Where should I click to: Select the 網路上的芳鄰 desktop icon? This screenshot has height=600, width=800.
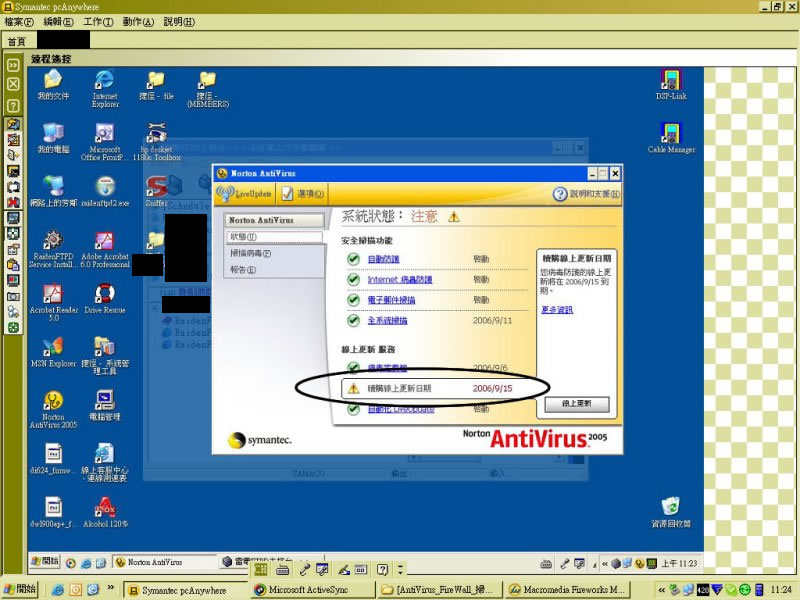(x=53, y=192)
